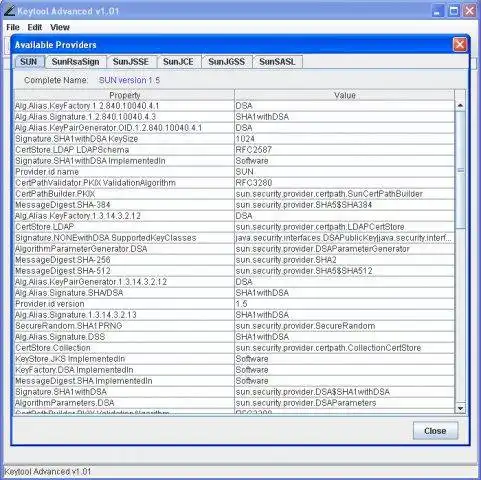The image size is (481, 480).
Task: Select 'CertStore.LDAP LDAPSchema' property
Action: click(x=124, y=150)
